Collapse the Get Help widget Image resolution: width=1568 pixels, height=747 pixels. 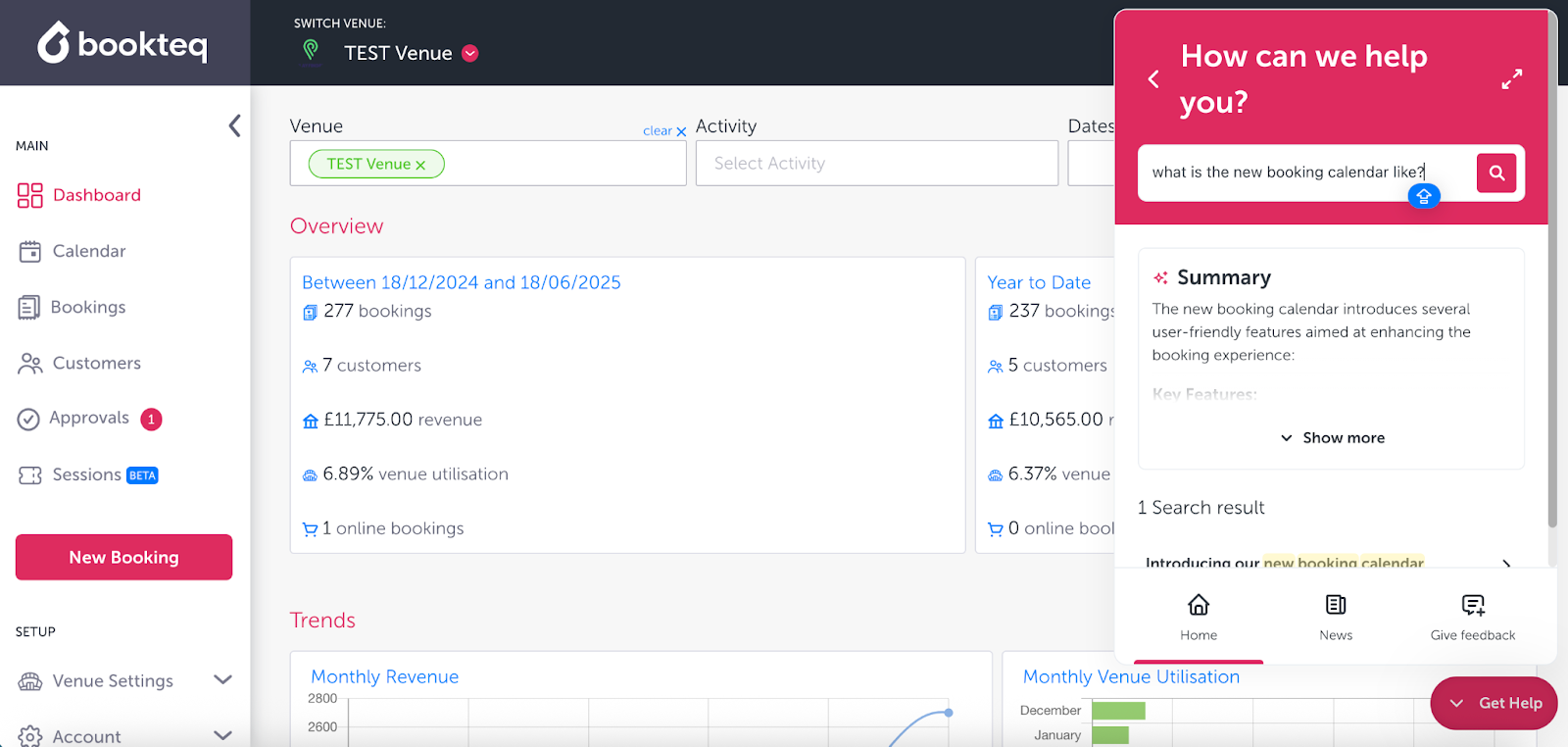click(1494, 703)
